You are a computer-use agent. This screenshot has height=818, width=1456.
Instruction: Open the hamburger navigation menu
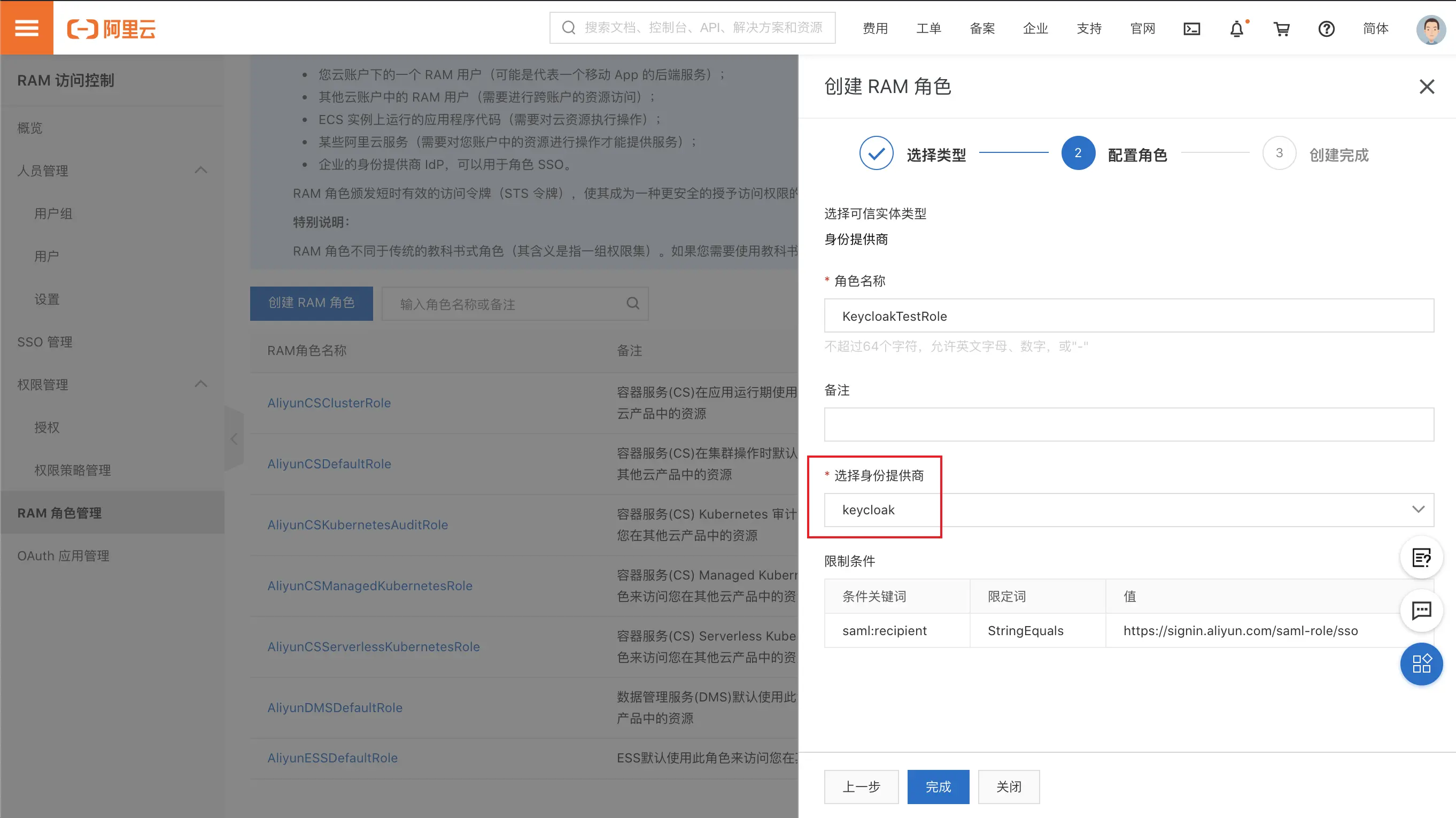coord(27,27)
